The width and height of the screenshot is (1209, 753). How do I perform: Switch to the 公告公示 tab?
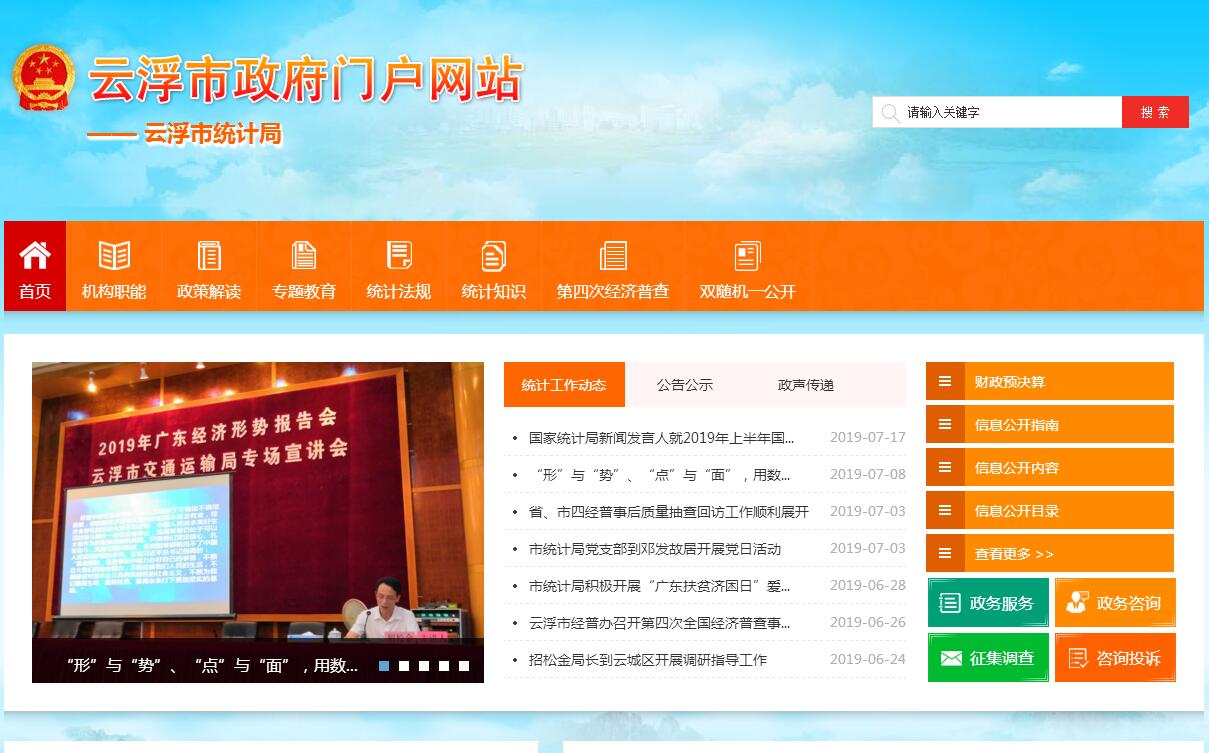[x=685, y=385]
